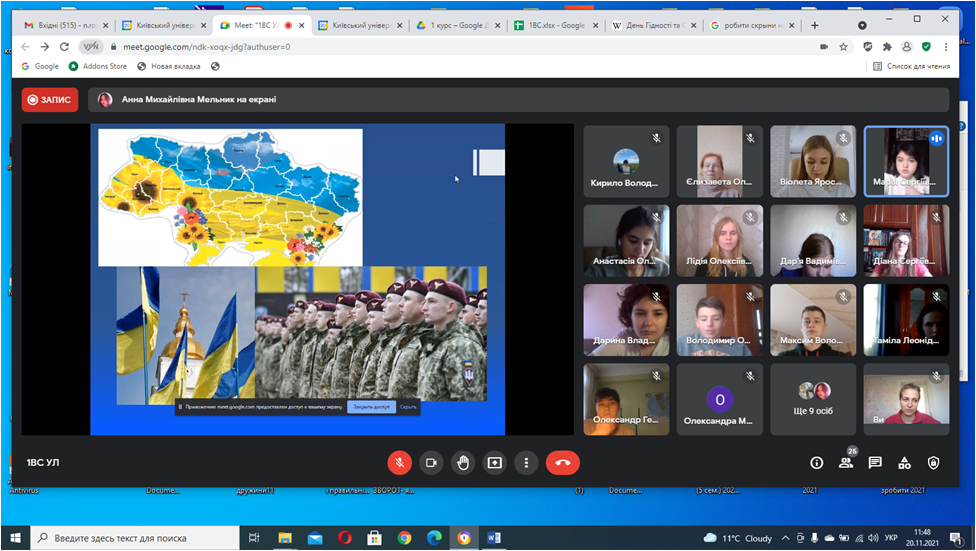Open the three-dot more options menu
Viewport: 976px width, 551px height.
pos(526,463)
